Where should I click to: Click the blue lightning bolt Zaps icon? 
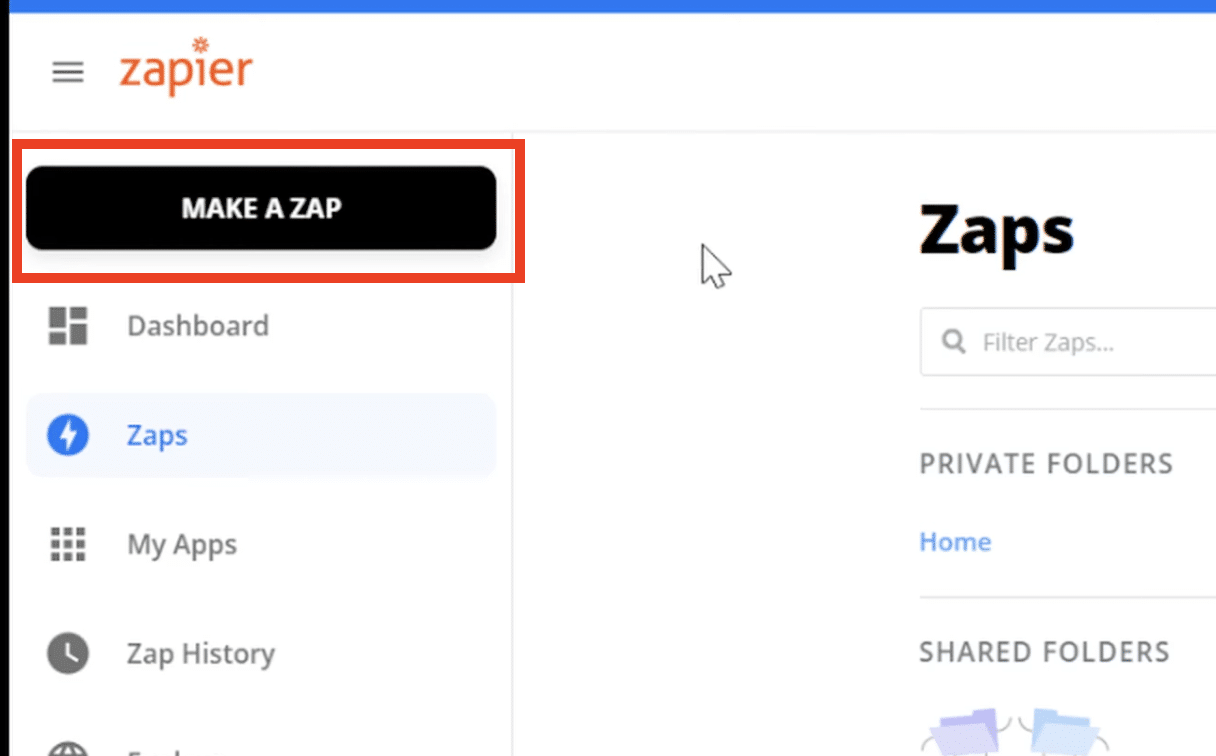tap(68, 436)
